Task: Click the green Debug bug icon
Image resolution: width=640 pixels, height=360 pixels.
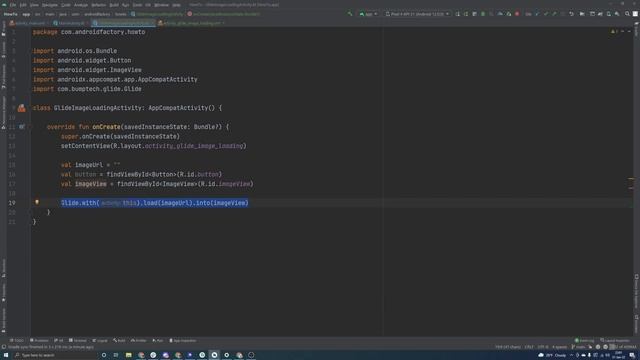Action: click(483, 14)
